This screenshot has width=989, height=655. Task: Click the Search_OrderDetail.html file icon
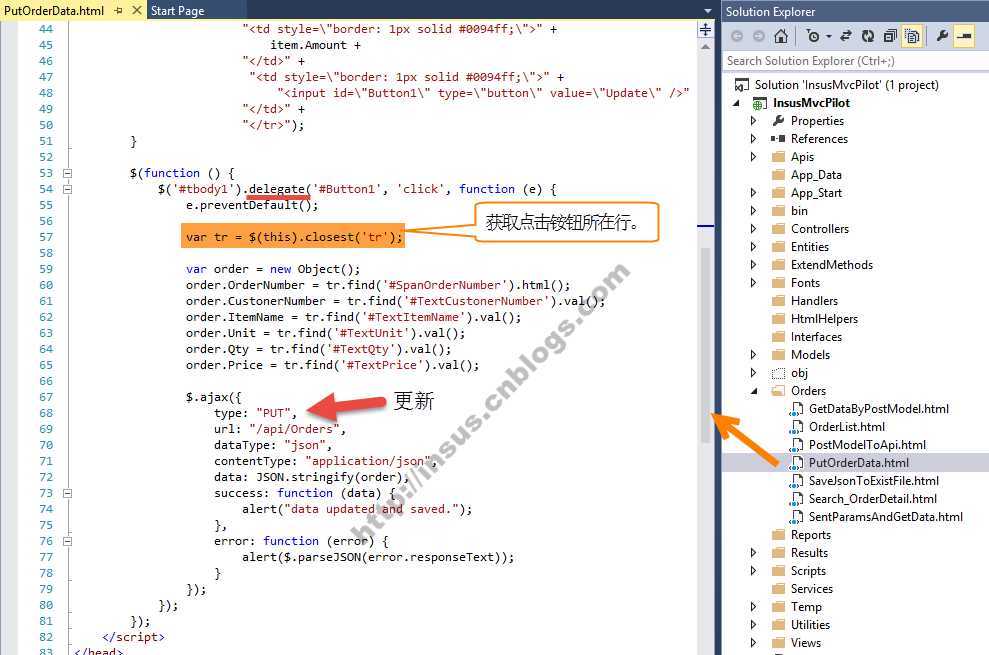(797, 499)
